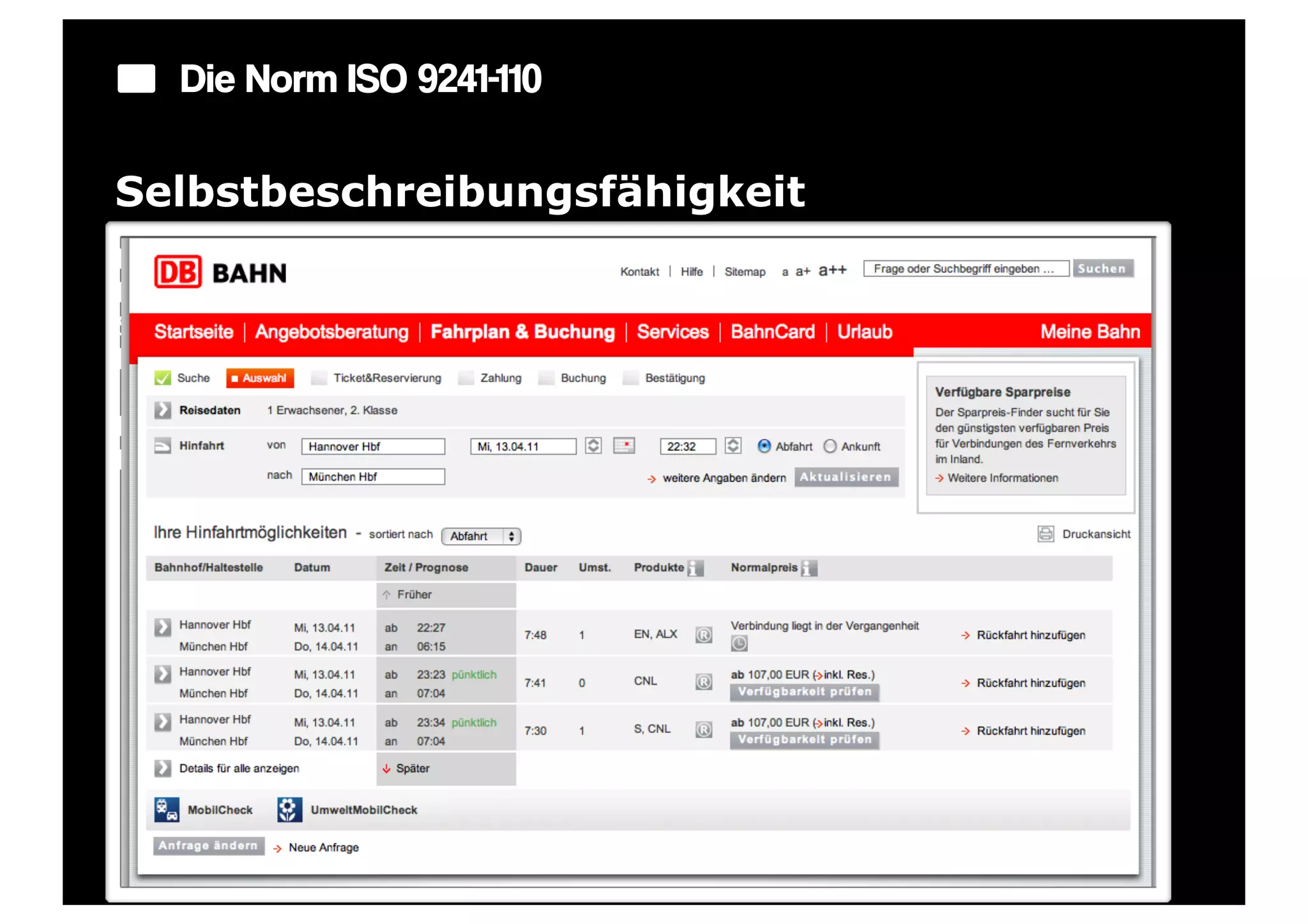
Task: Select the Auswahl booking step
Action: click(260, 378)
